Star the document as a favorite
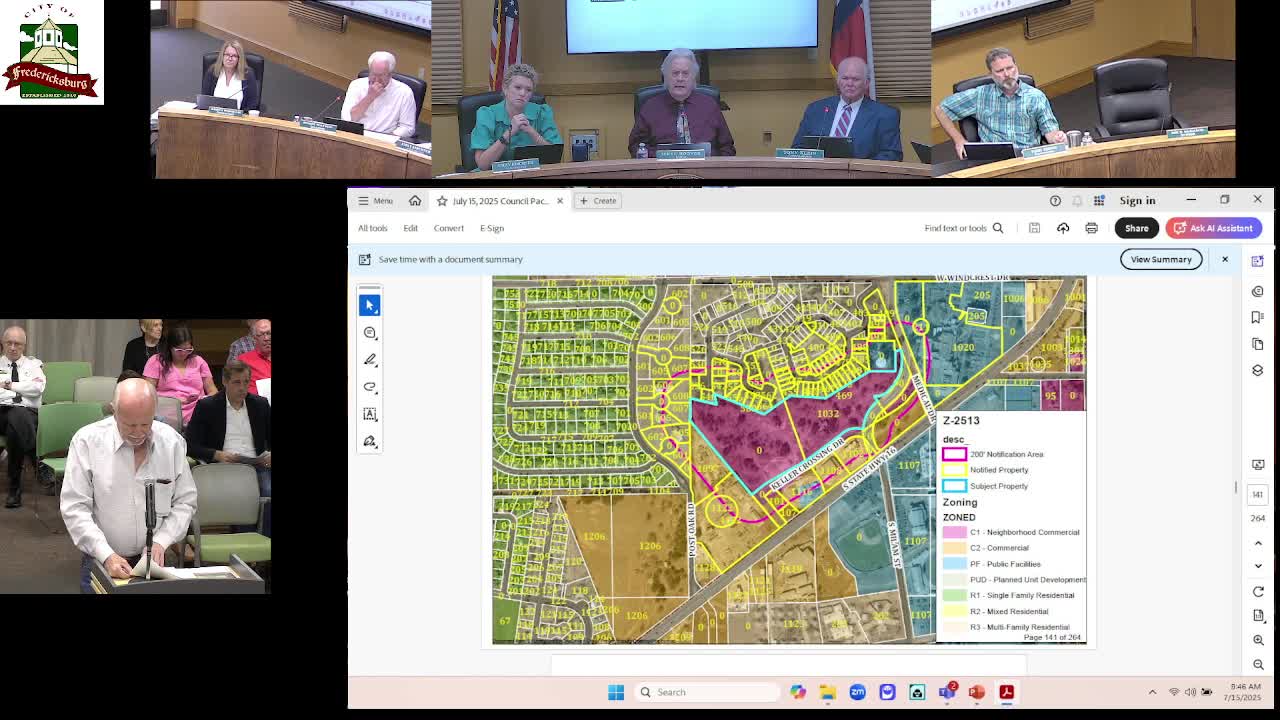Viewport: 1280px width, 720px height. pos(442,200)
